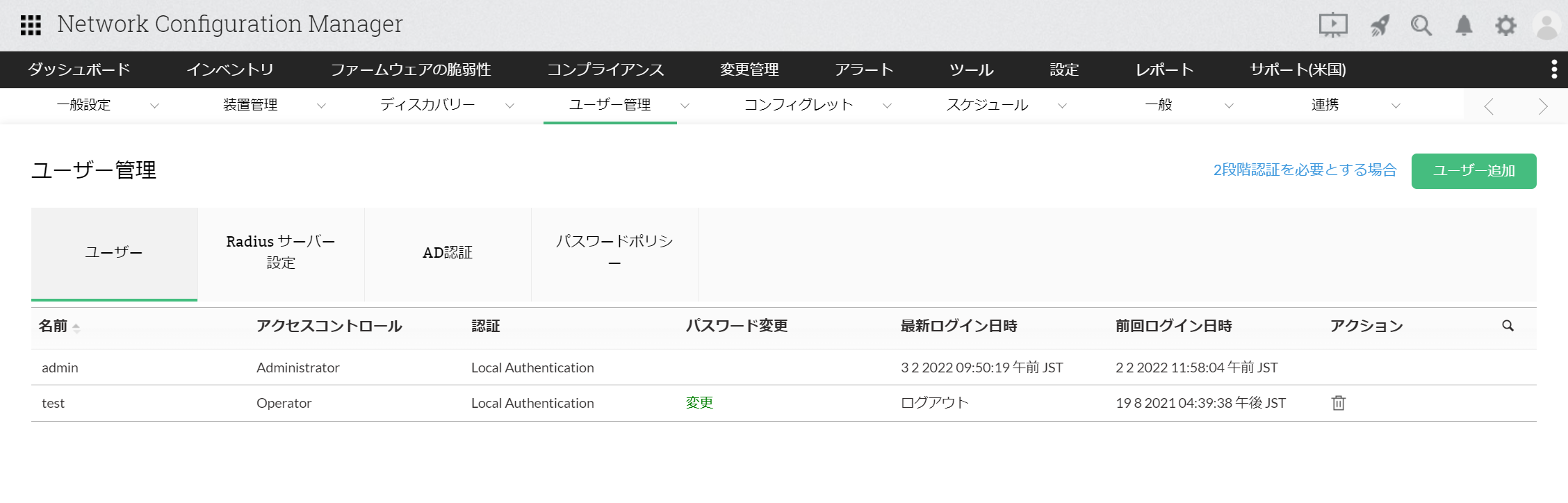Open the インベントリ menu
The width and height of the screenshot is (1568, 503).
[230, 69]
